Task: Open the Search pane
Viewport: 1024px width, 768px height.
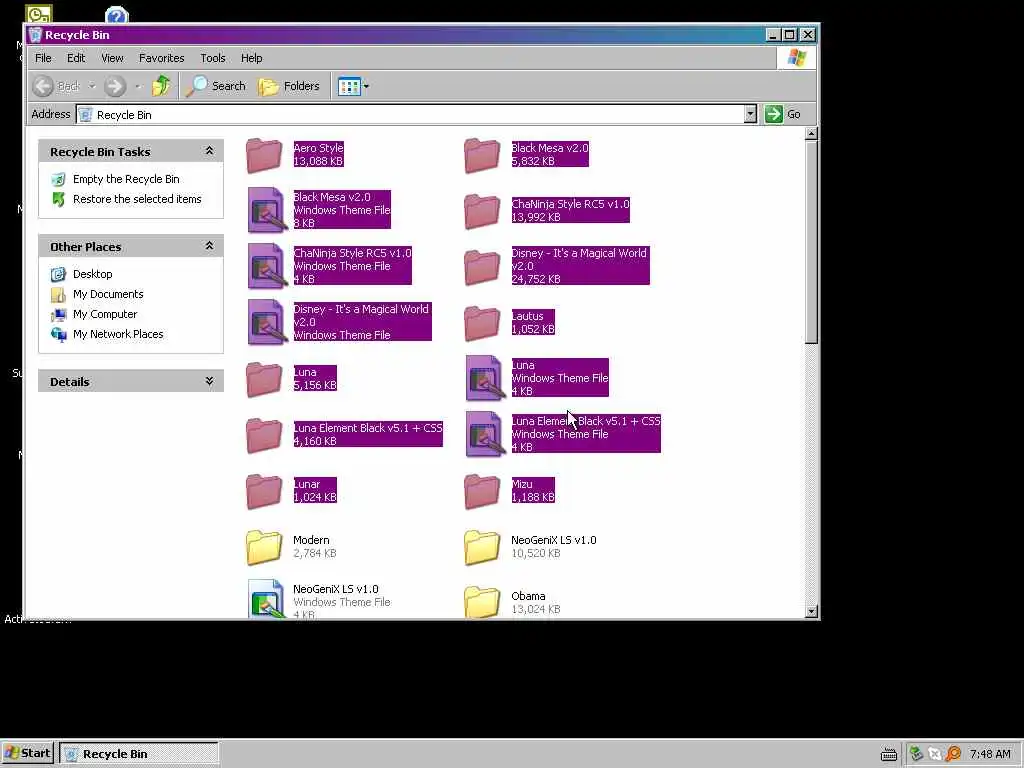Action: (216, 86)
